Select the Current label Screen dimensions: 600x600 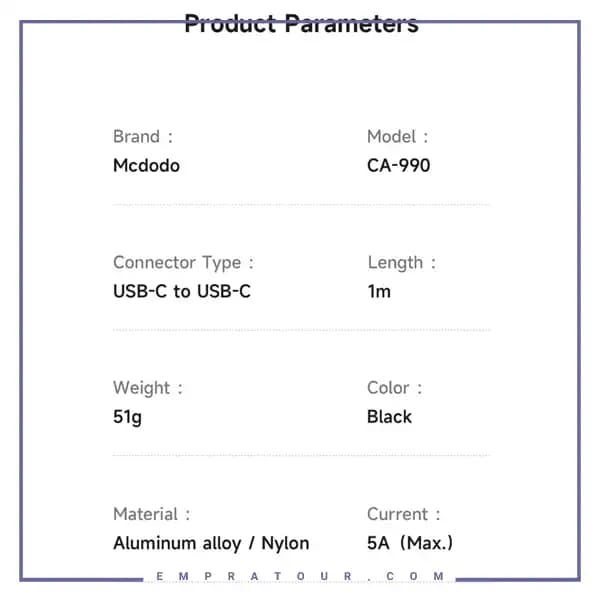tap(403, 514)
